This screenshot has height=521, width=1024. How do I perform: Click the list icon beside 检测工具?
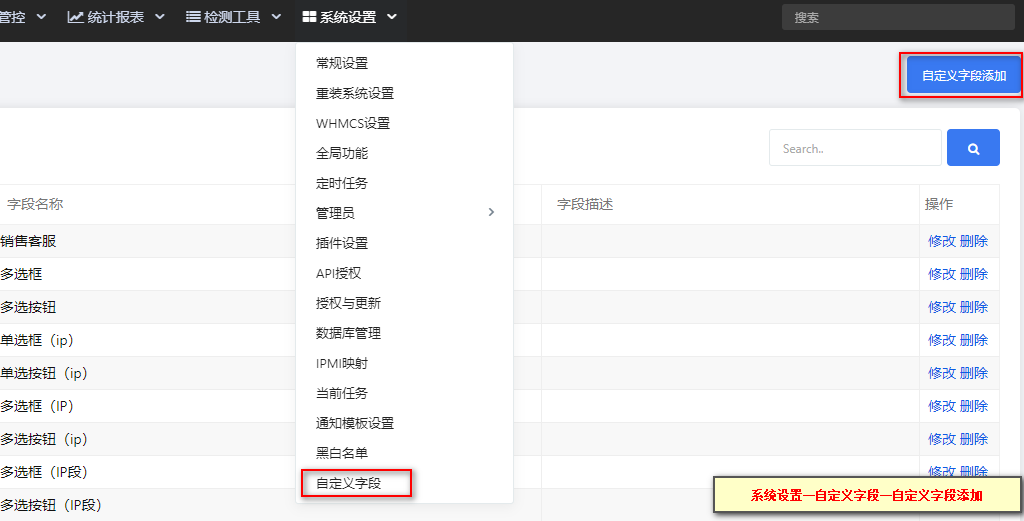click(x=193, y=17)
